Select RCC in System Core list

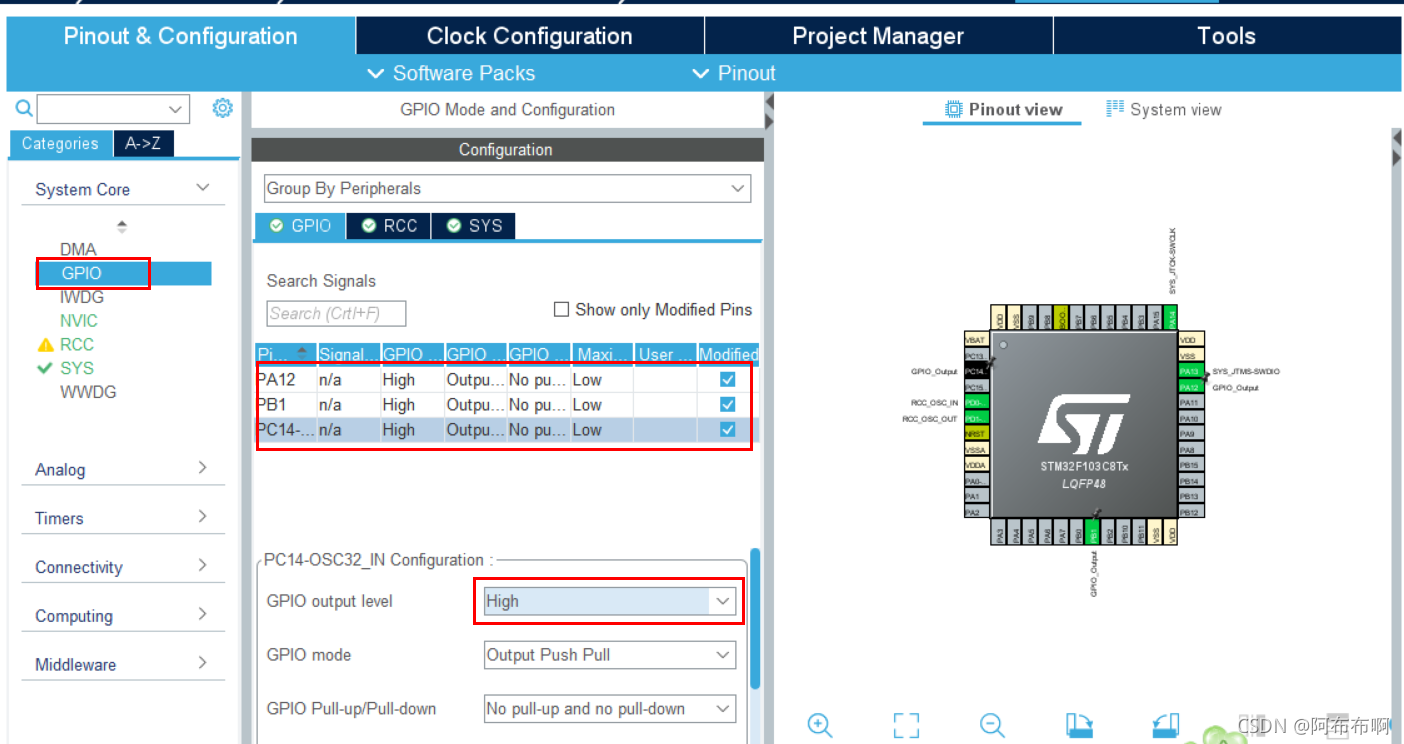pyautogui.click(x=76, y=344)
